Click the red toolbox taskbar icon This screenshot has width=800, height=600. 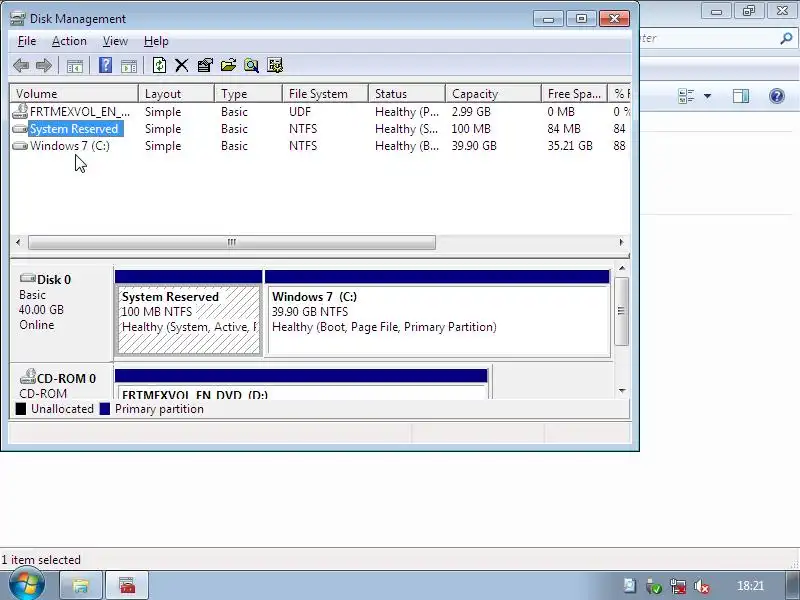127,585
